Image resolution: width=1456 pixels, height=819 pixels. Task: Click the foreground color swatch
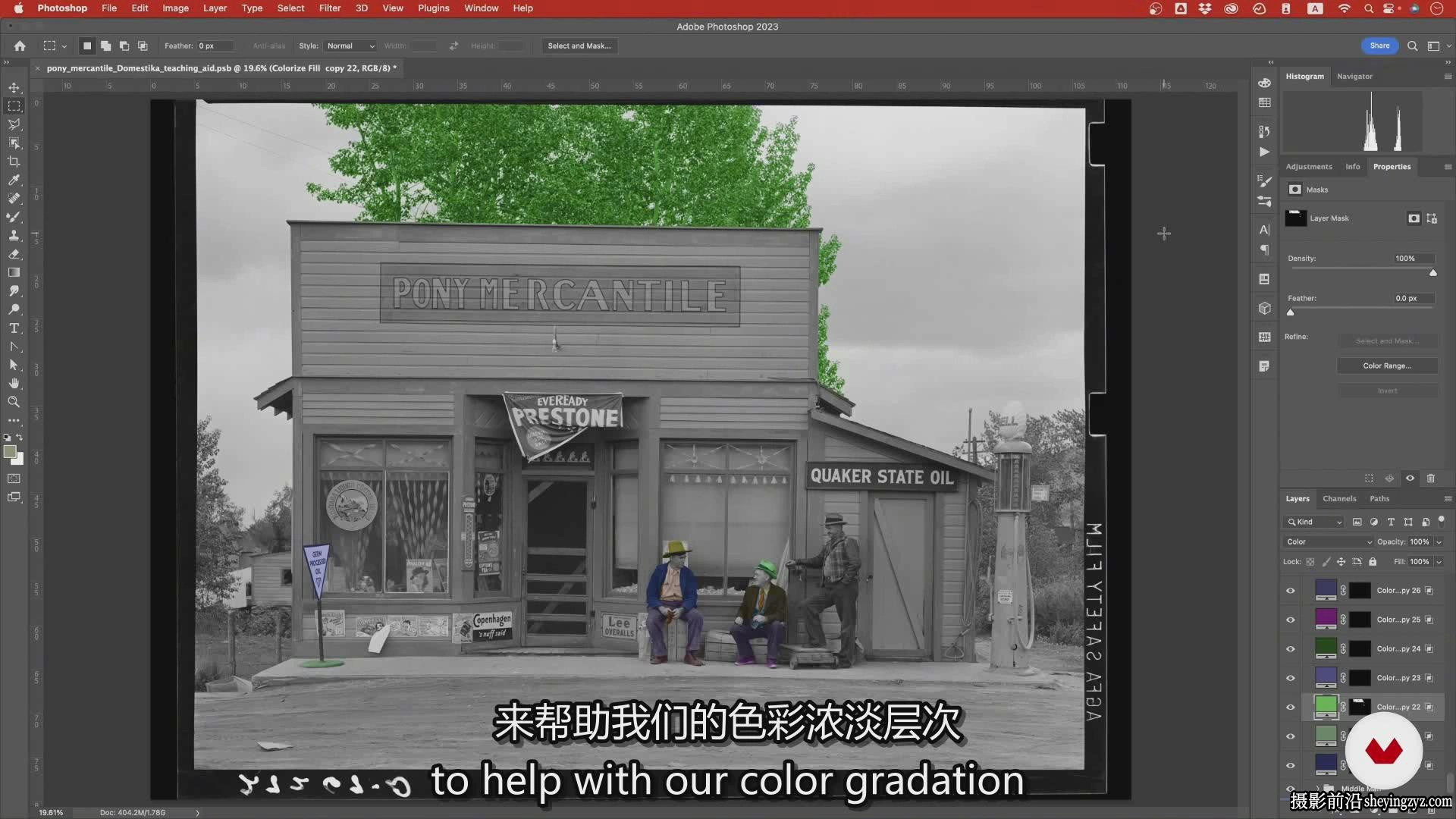[10, 452]
